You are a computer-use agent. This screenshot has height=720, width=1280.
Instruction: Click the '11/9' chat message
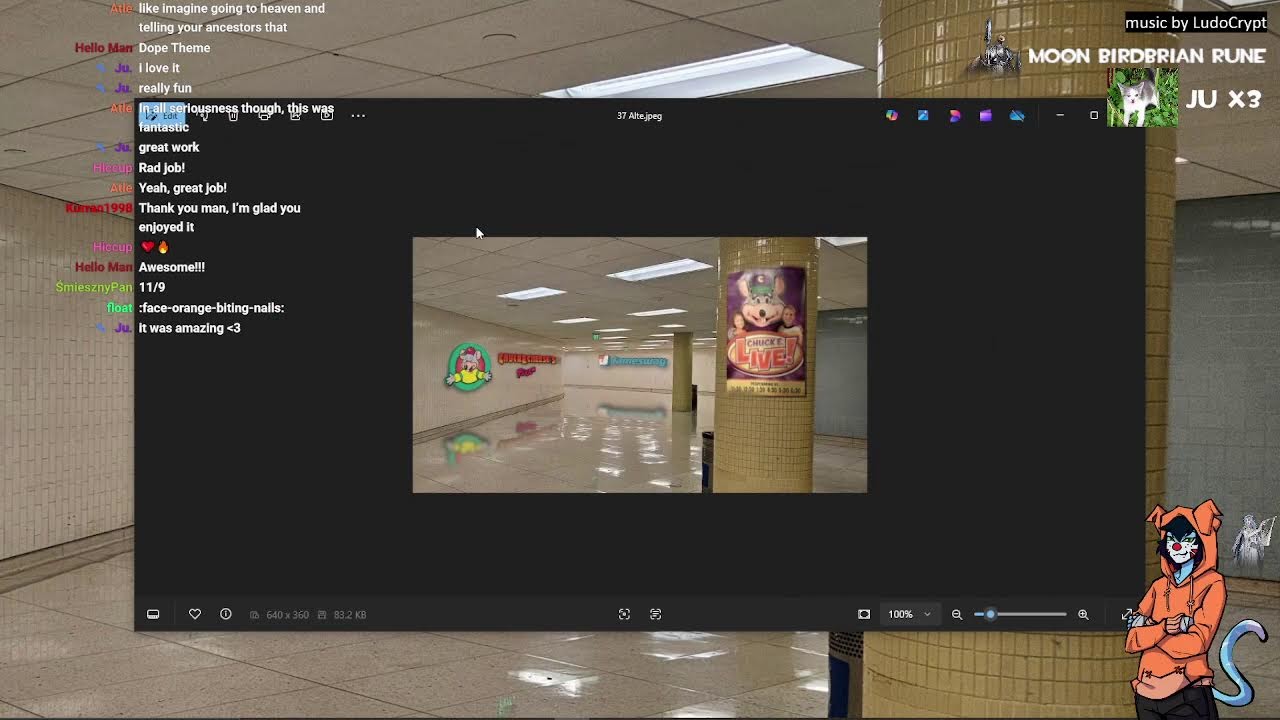[x=151, y=287]
